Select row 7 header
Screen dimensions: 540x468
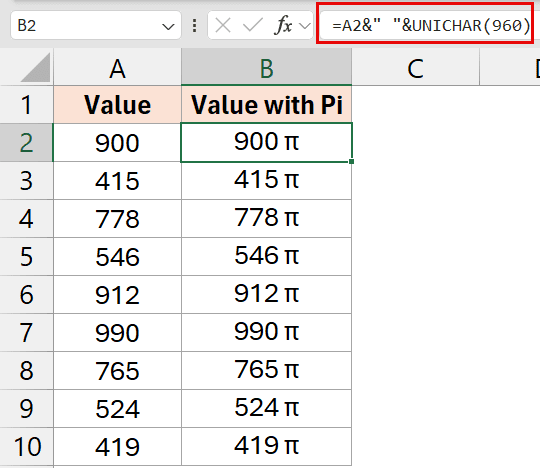(x=27, y=333)
